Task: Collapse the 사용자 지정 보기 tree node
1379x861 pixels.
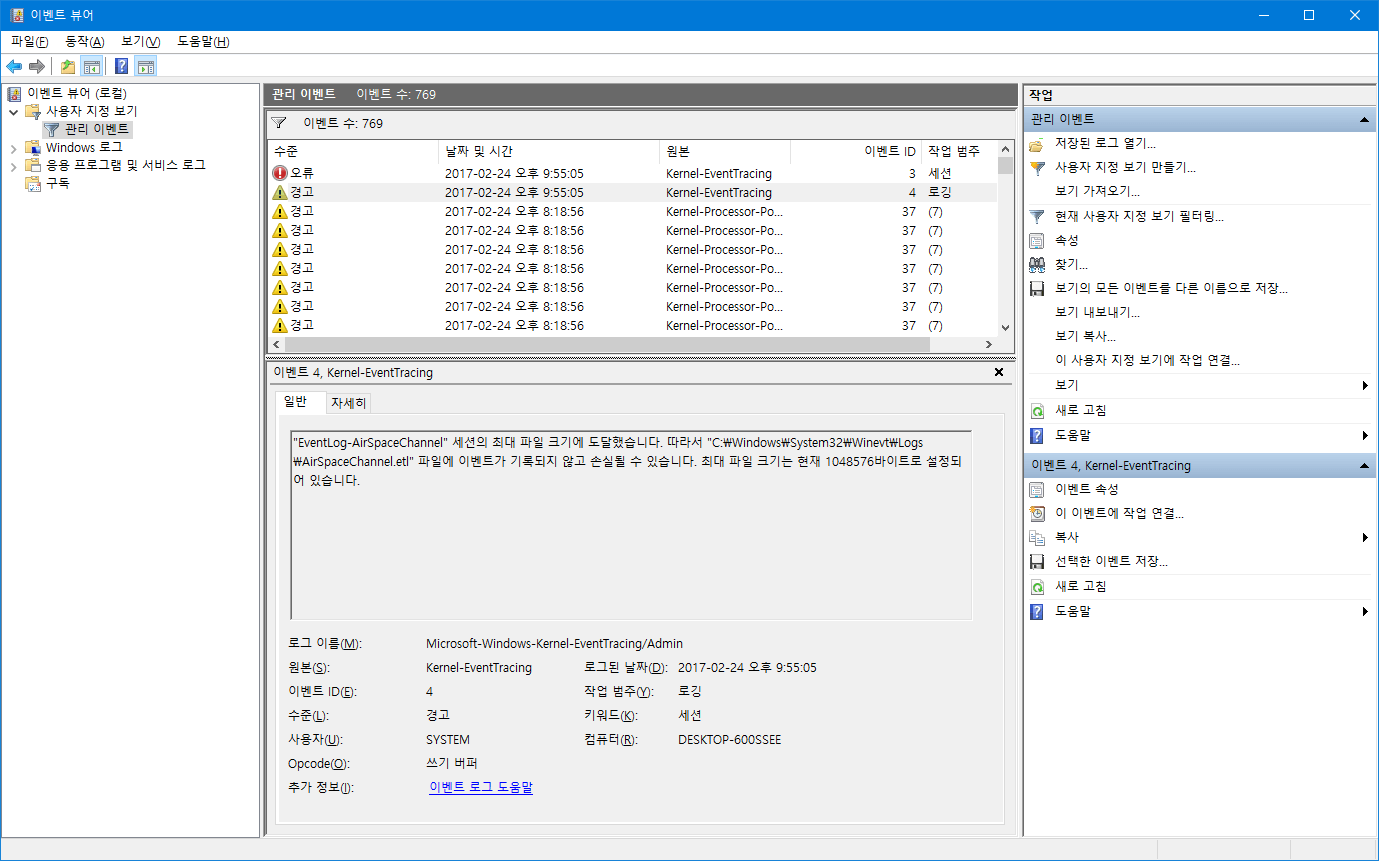Action: point(13,112)
